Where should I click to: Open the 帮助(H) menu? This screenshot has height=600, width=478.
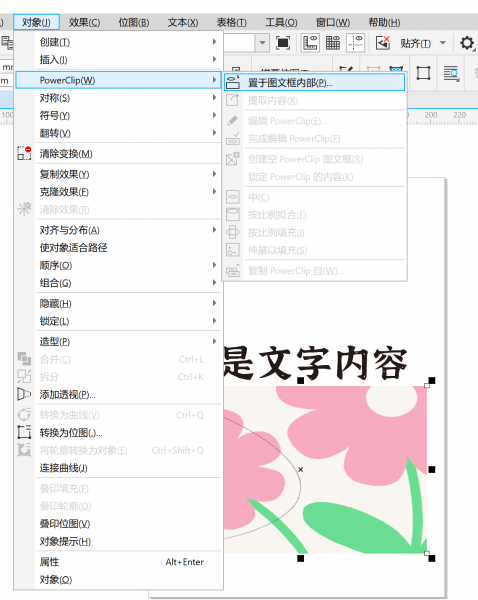click(384, 22)
